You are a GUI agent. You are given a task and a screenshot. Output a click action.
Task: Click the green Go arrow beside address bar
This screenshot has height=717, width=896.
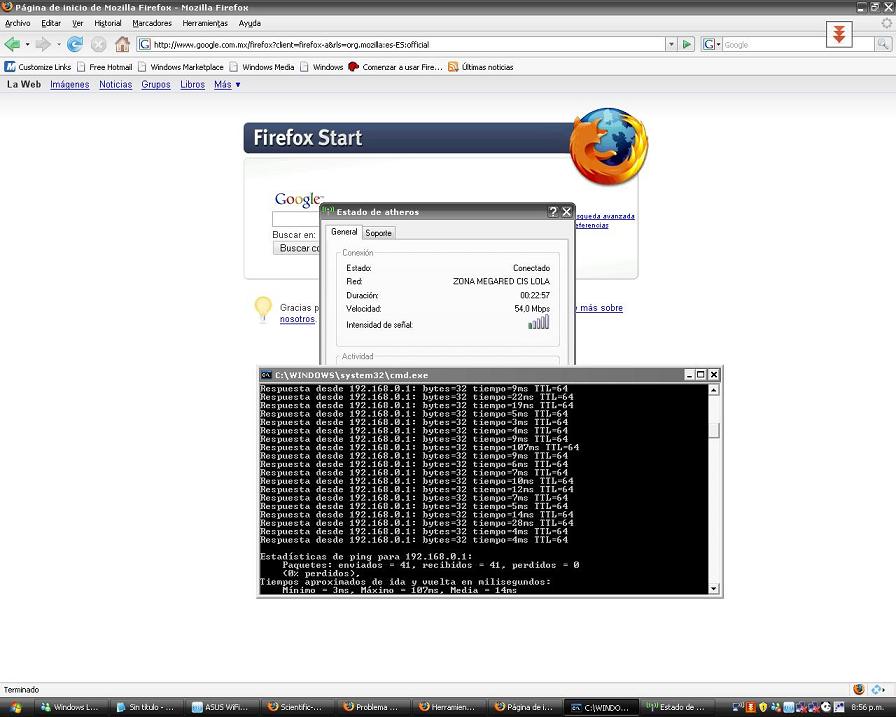click(x=687, y=44)
